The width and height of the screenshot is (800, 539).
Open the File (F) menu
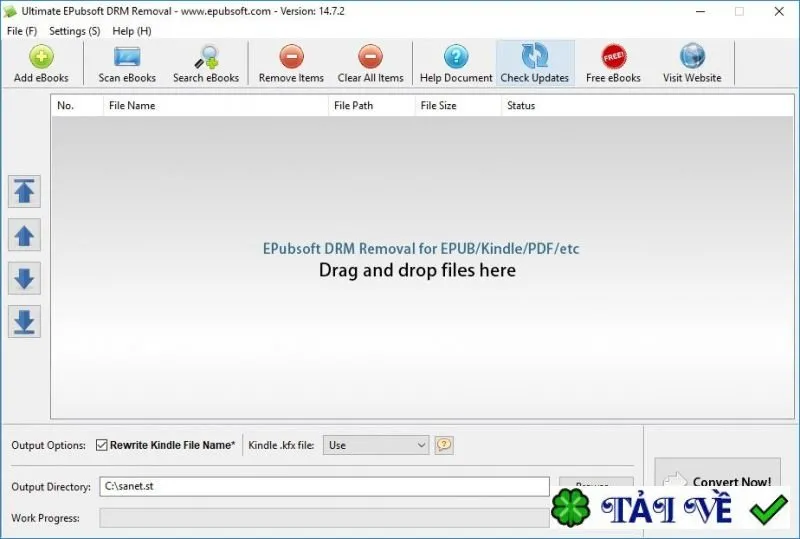coord(22,31)
